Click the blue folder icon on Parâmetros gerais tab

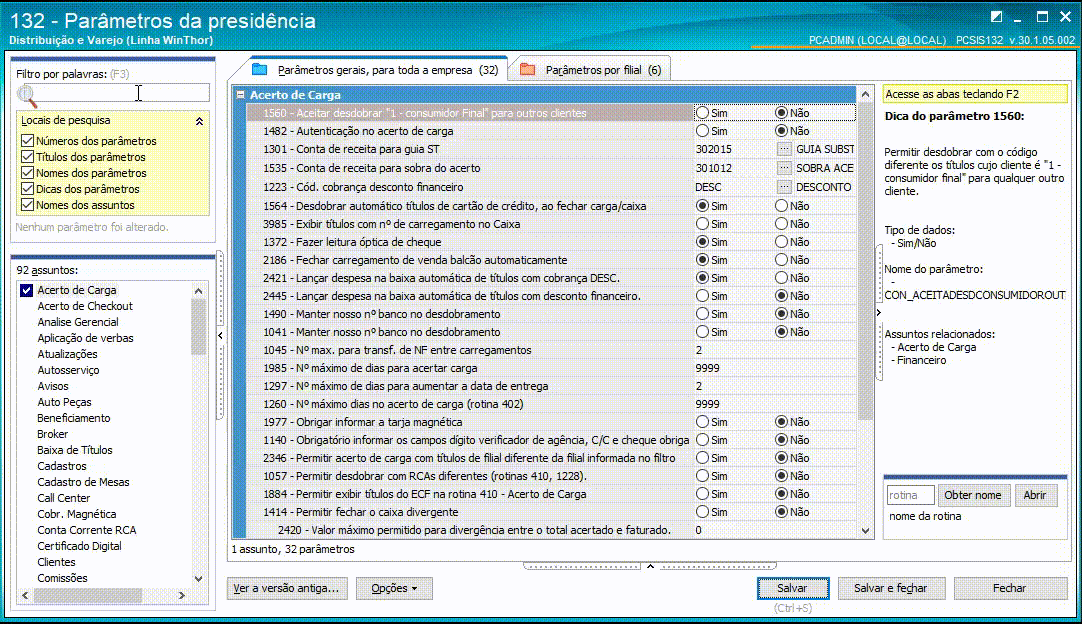point(259,69)
